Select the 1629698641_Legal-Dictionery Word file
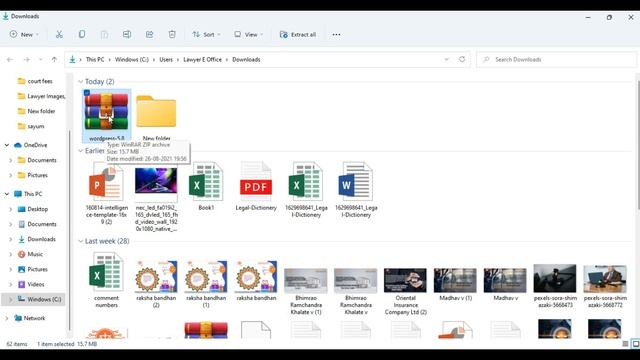This screenshot has width=640, height=360. [356, 189]
